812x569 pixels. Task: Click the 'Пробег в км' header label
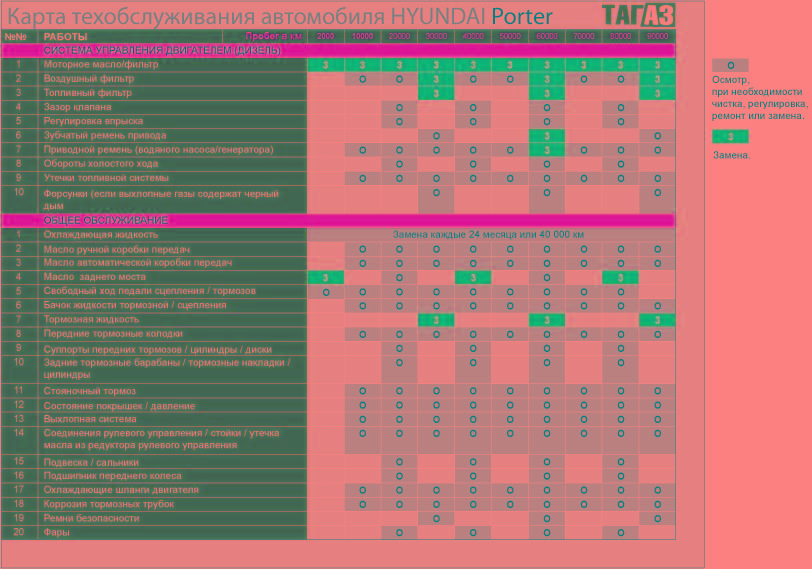click(x=273, y=36)
